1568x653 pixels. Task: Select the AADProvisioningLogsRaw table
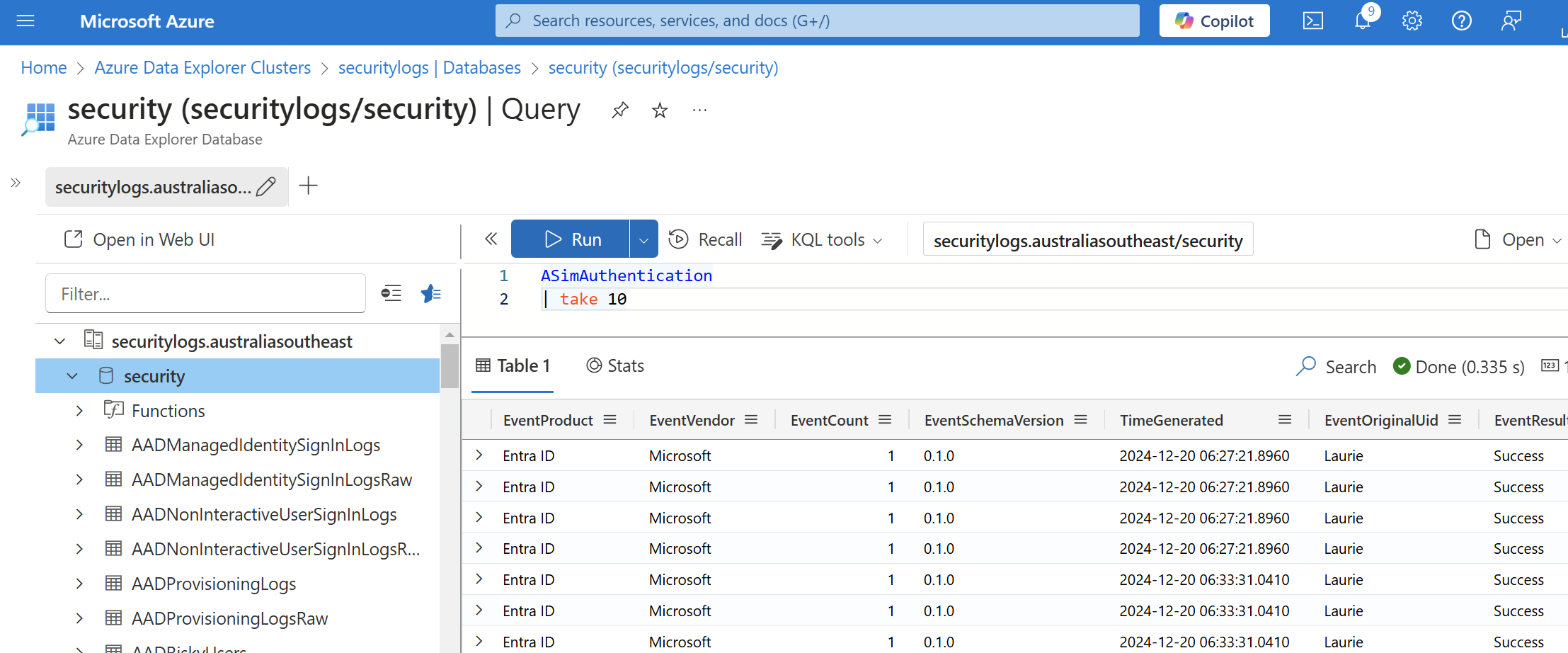click(229, 618)
